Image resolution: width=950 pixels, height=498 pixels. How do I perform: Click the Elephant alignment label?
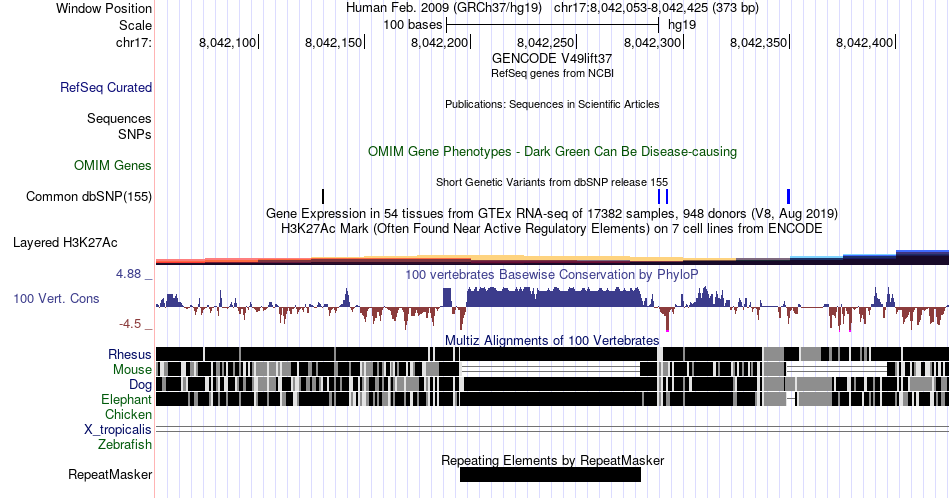pyautogui.click(x=126, y=399)
